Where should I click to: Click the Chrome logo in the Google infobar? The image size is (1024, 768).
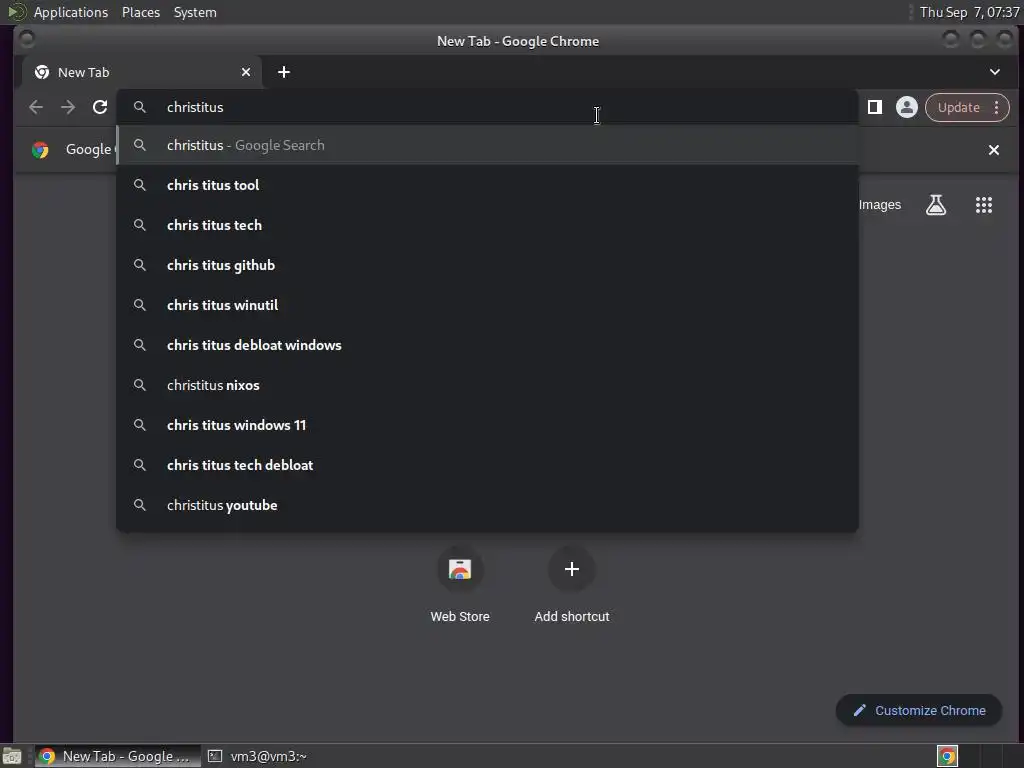tap(40, 150)
